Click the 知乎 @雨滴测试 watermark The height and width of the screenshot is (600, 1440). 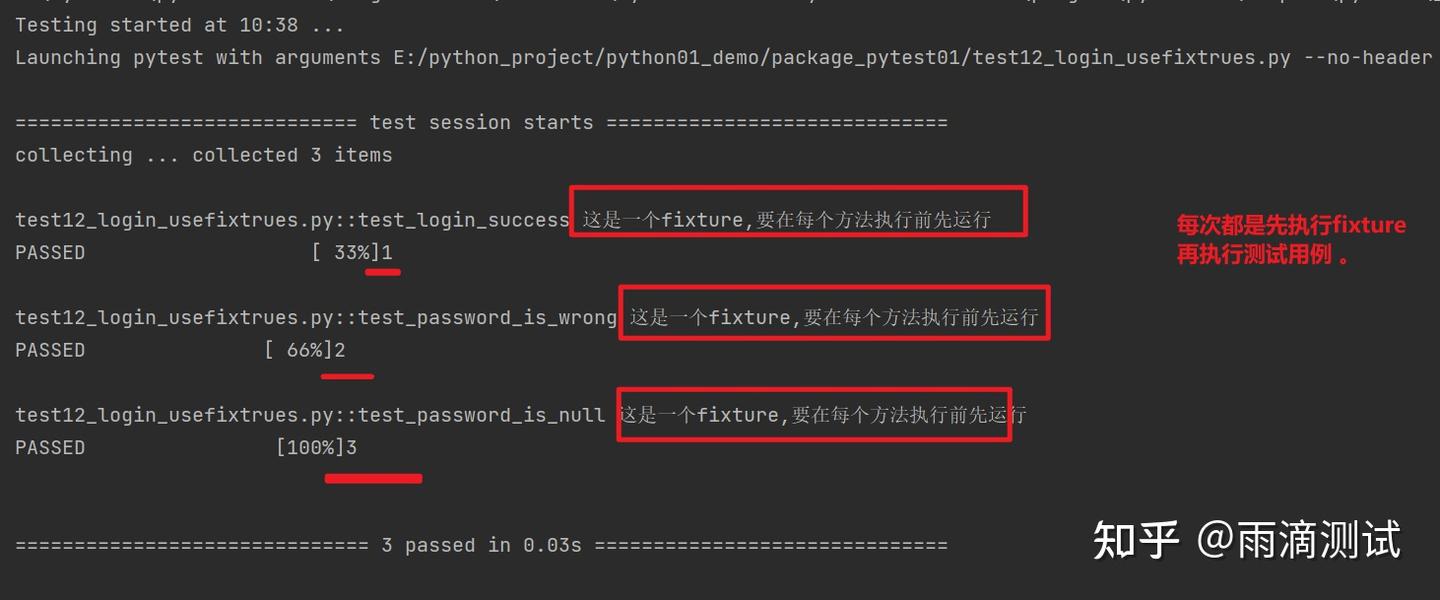tap(1246, 541)
